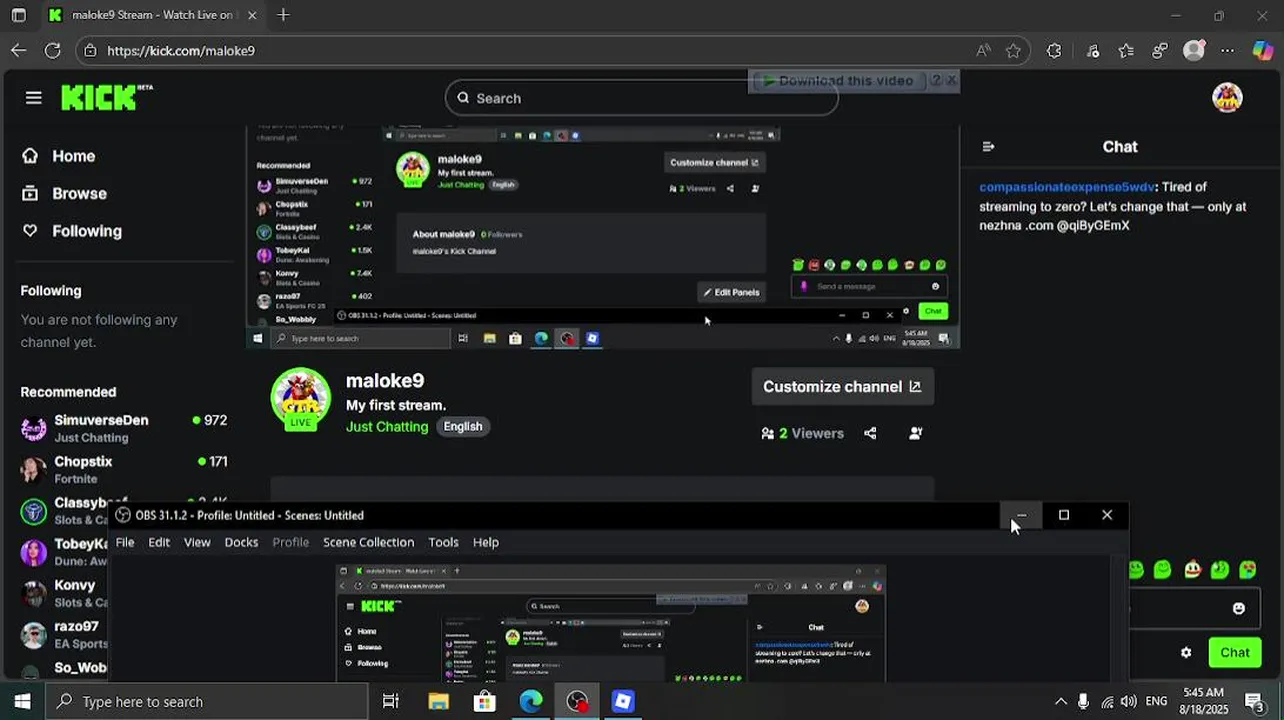The image size is (1284, 720).
Task: Open OBS Edit menu
Action: pos(159,542)
